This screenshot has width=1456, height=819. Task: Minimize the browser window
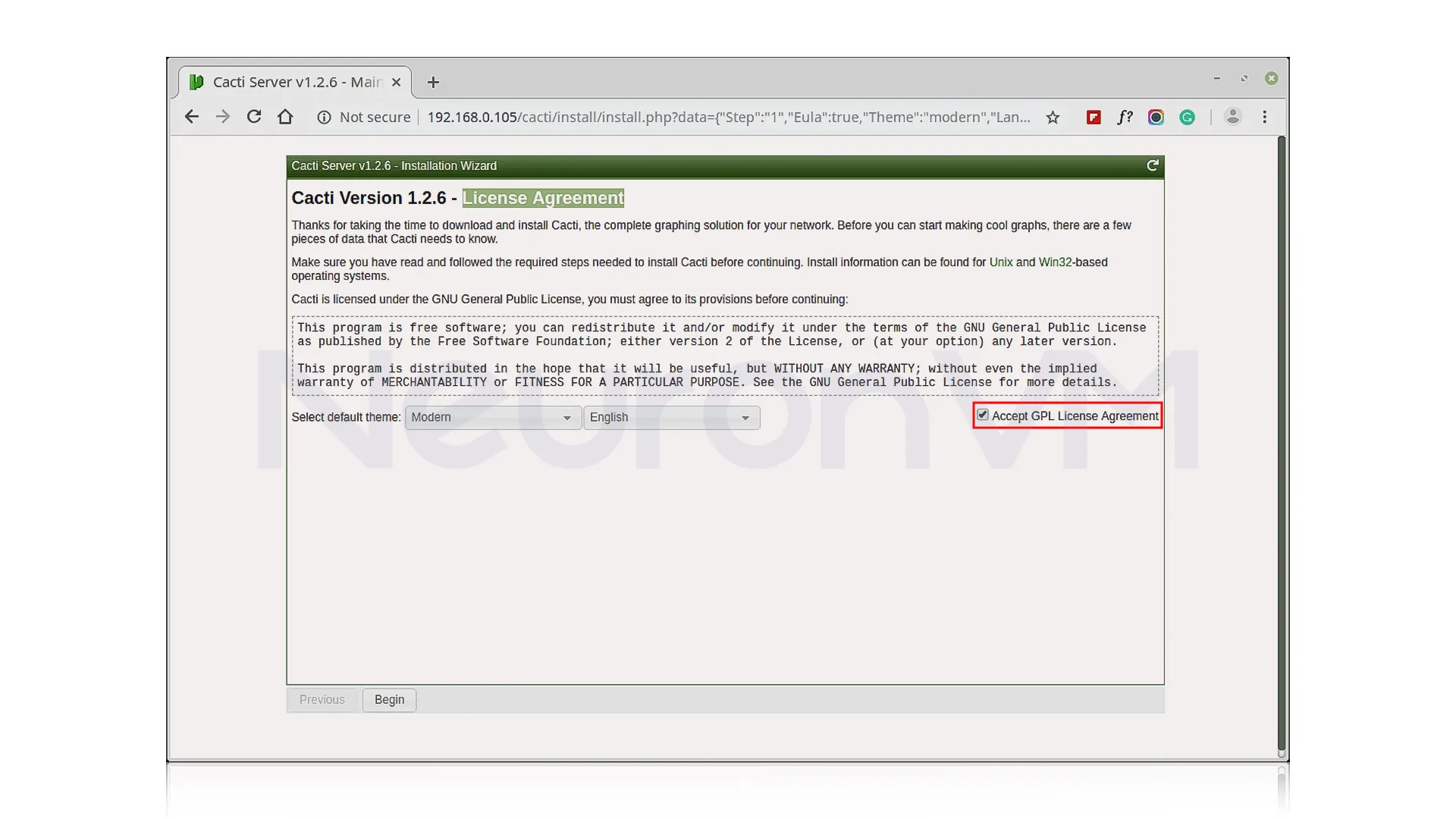tap(1216, 78)
